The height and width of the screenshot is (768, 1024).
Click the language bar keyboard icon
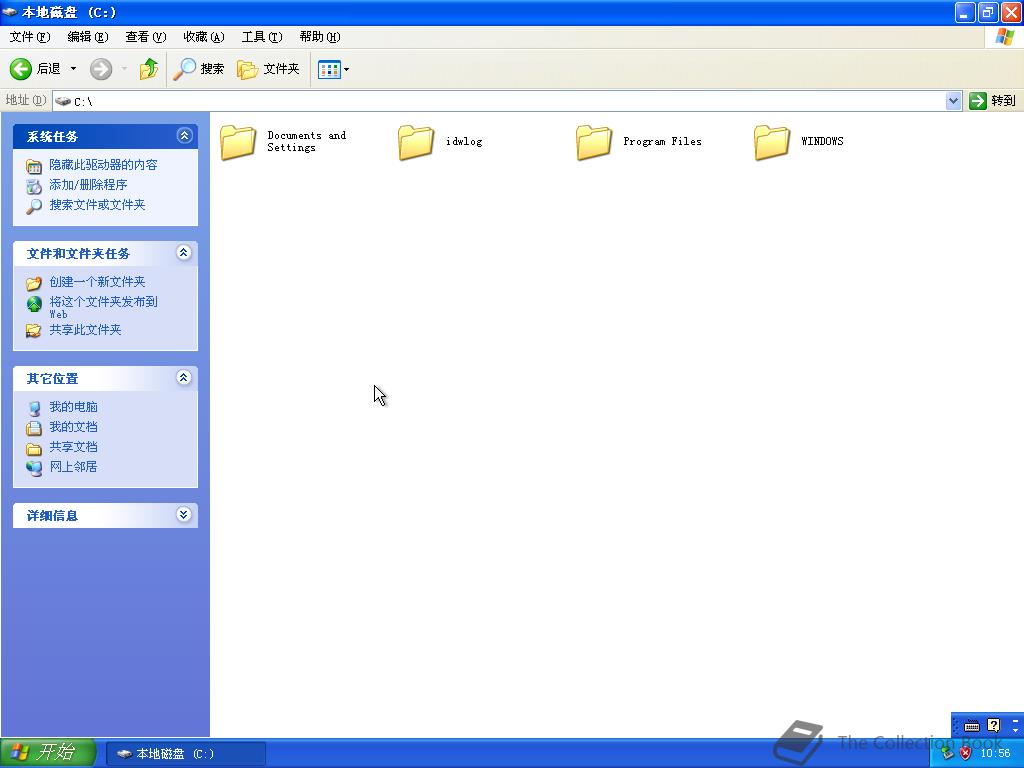972,726
